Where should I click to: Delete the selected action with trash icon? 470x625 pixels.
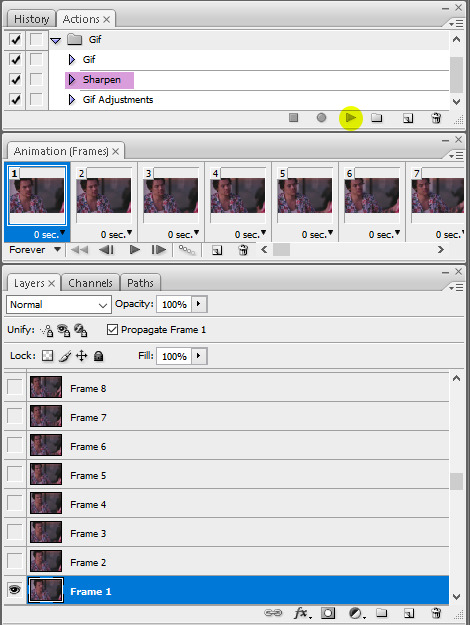pos(437,118)
